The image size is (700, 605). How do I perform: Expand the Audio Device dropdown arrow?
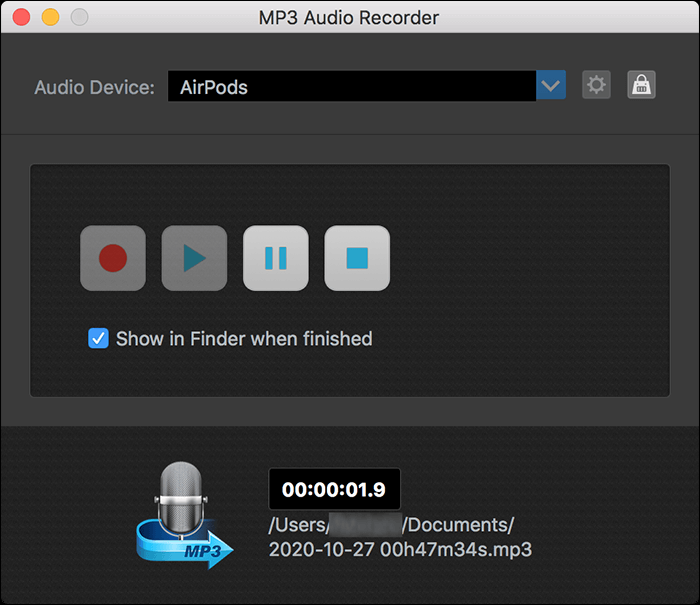pyautogui.click(x=551, y=86)
